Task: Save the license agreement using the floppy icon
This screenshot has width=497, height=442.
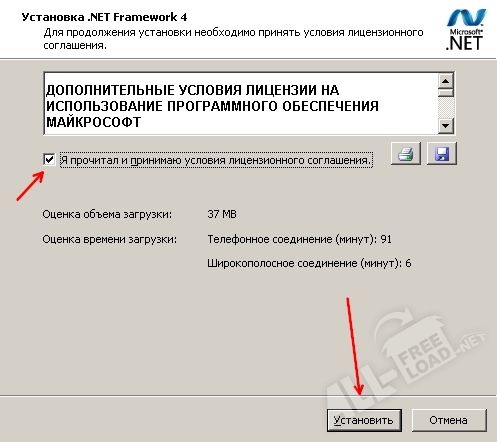Action: coord(442,154)
